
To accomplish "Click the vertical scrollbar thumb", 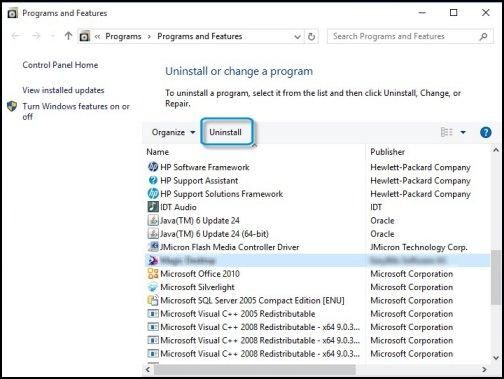I will coord(496,277).
